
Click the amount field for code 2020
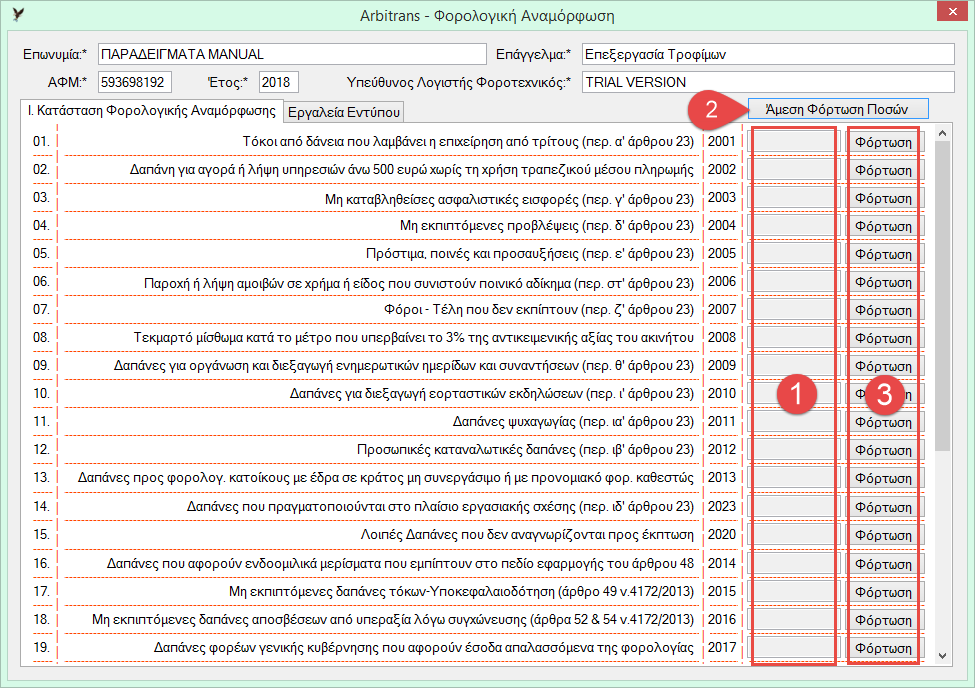pyautogui.click(x=793, y=535)
